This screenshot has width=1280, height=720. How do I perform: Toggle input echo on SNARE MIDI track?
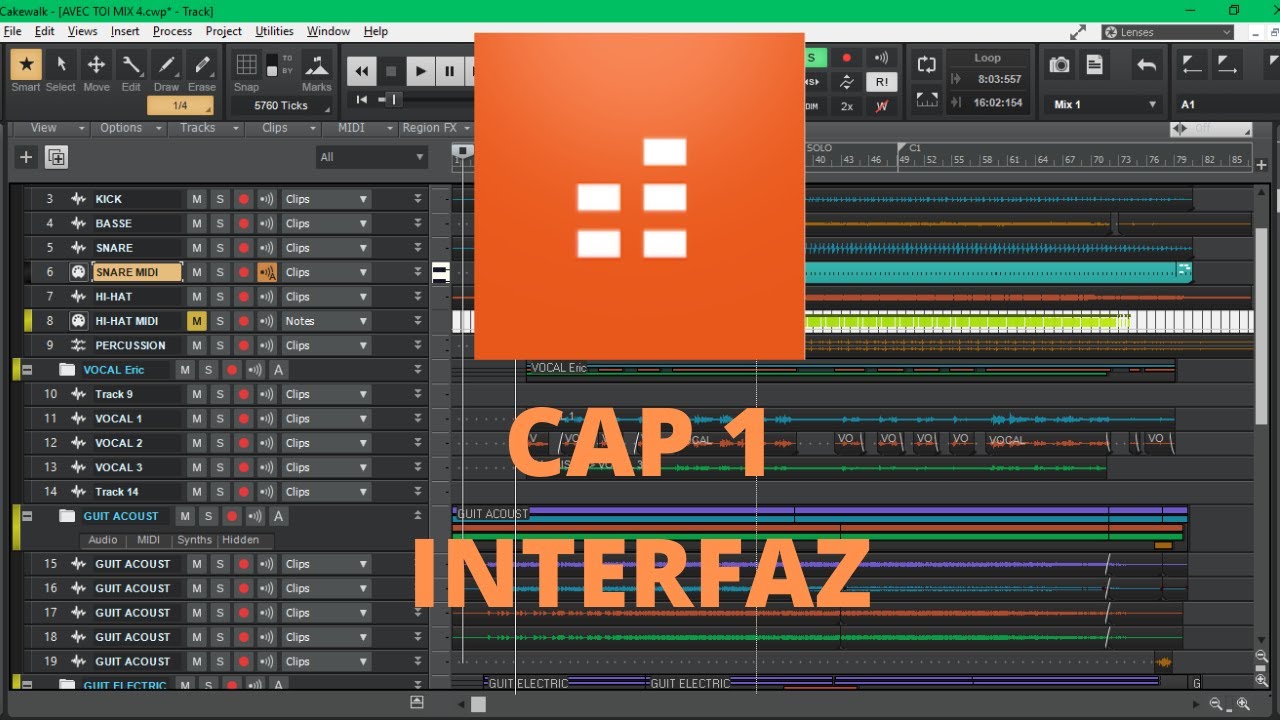coord(267,272)
